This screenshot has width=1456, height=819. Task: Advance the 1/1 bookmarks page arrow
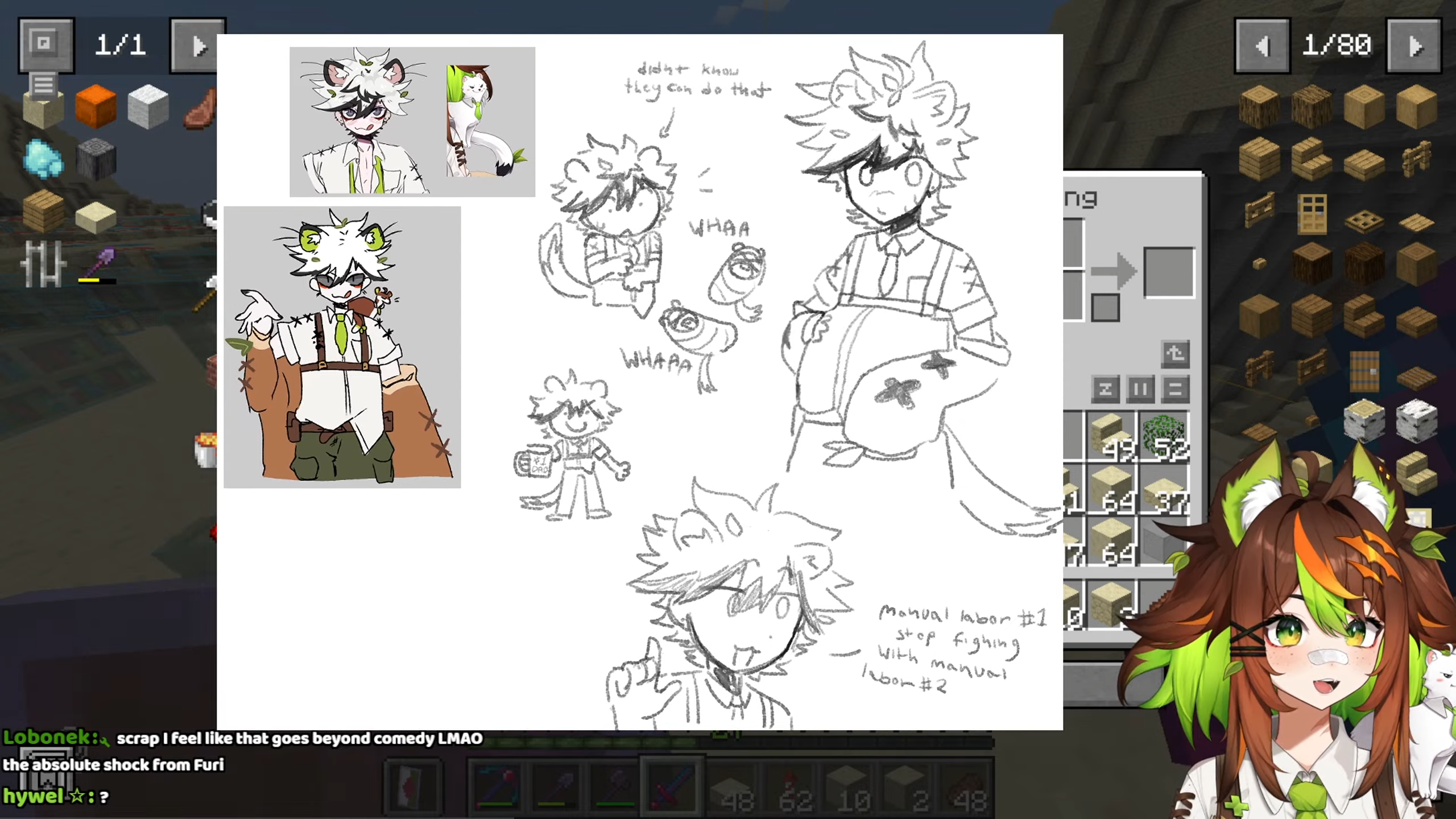click(197, 45)
